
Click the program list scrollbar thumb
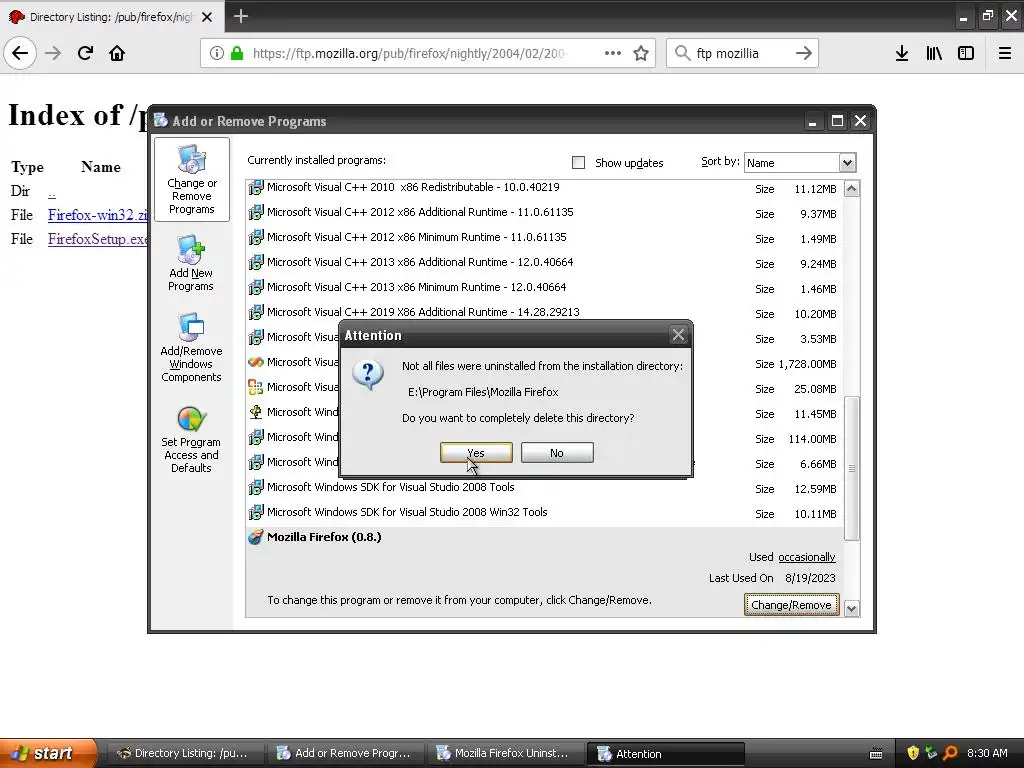851,468
